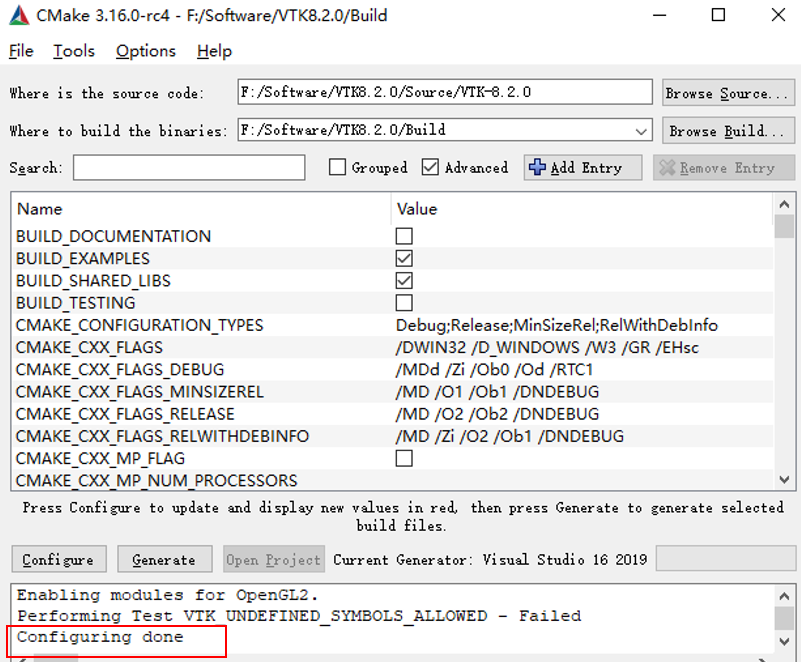Select the CMAKE_CXX_FLAGS row name
801x662 pixels.
(89, 347)
